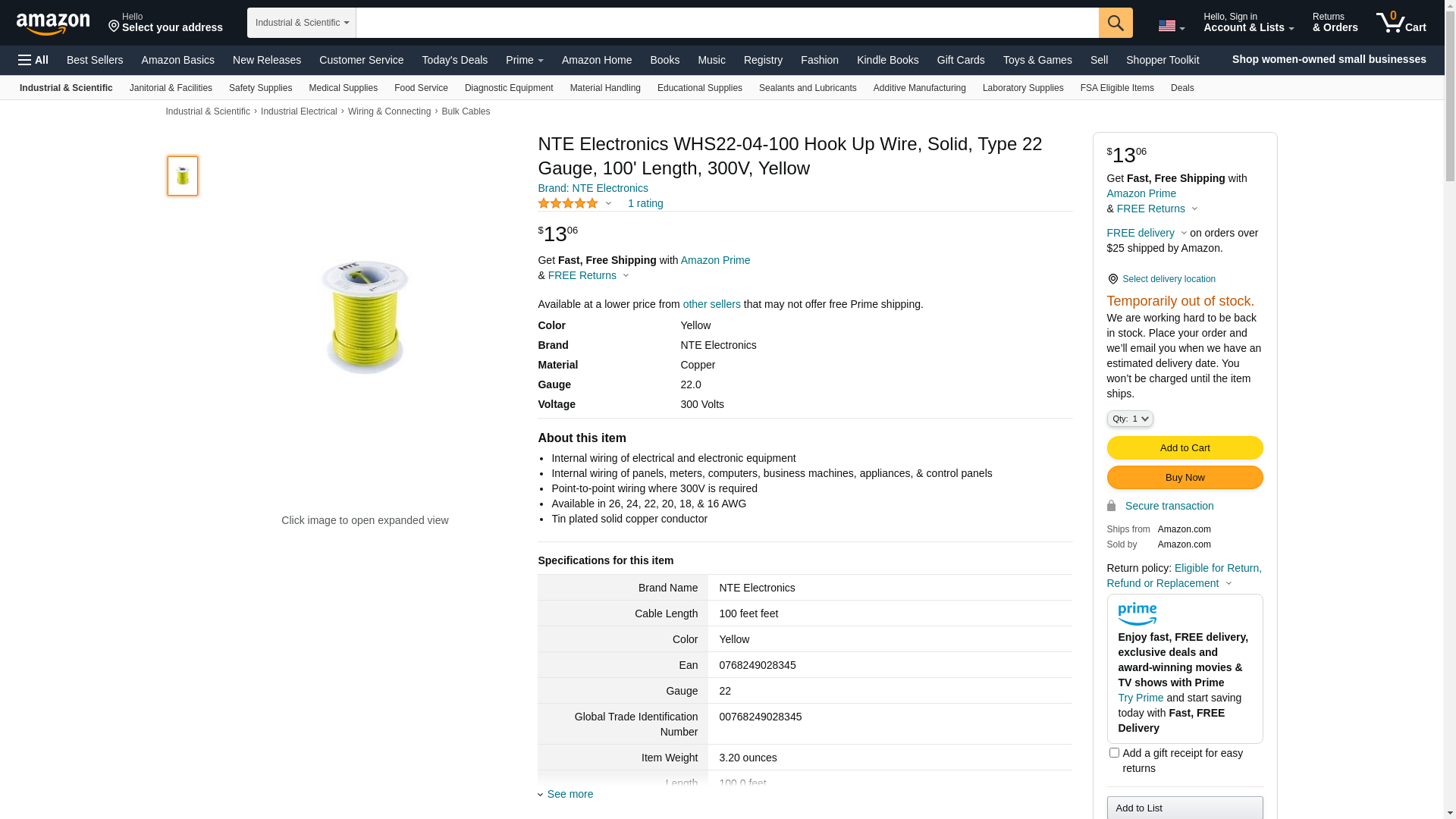Open the Industrial & Scientific search category dropdown
Image resolution: width=1456 pixels, height=819 pixels.
[x=302, y=23]
